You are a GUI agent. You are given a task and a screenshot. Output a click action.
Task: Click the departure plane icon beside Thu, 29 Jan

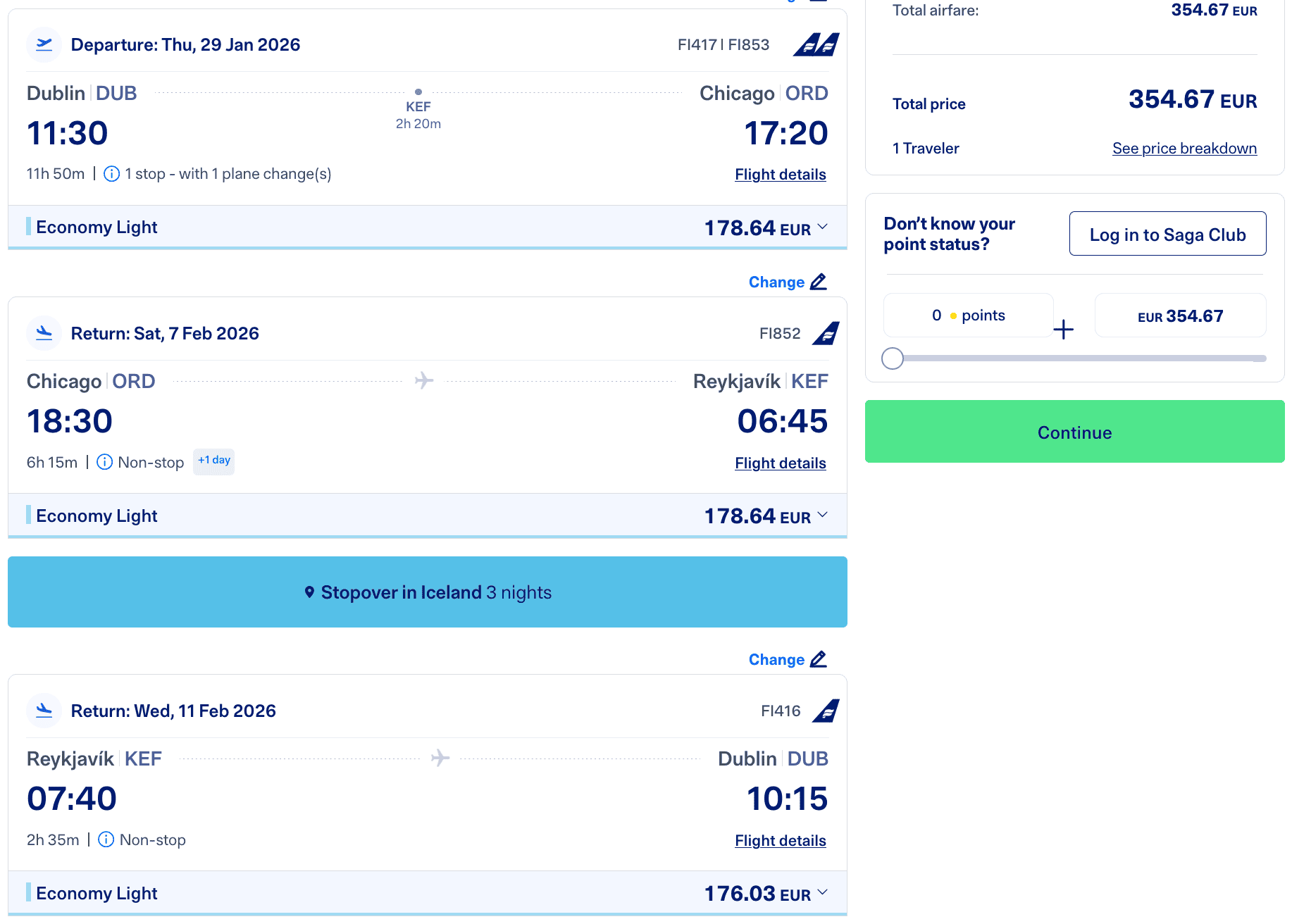(44, 44)
